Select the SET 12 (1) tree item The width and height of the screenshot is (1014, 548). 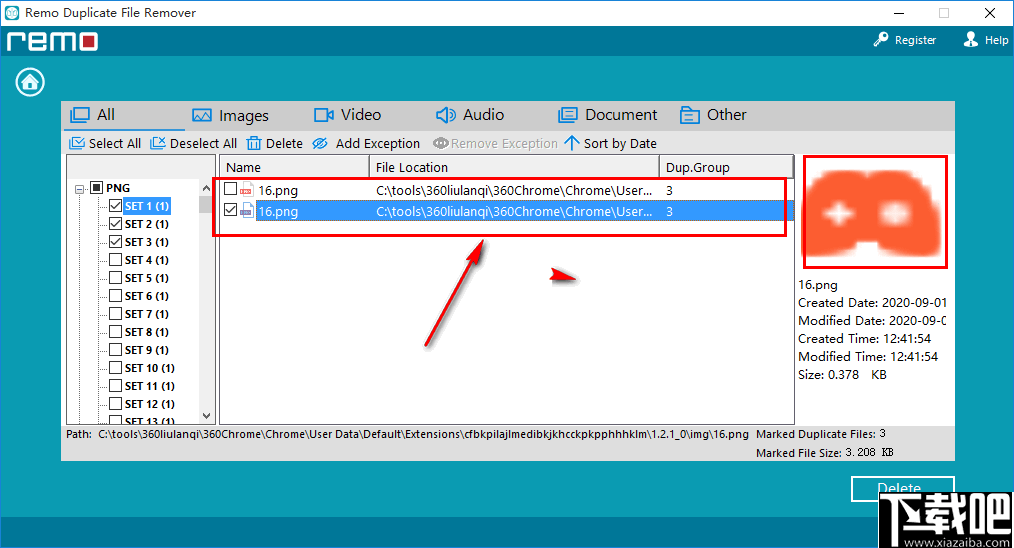149,404
